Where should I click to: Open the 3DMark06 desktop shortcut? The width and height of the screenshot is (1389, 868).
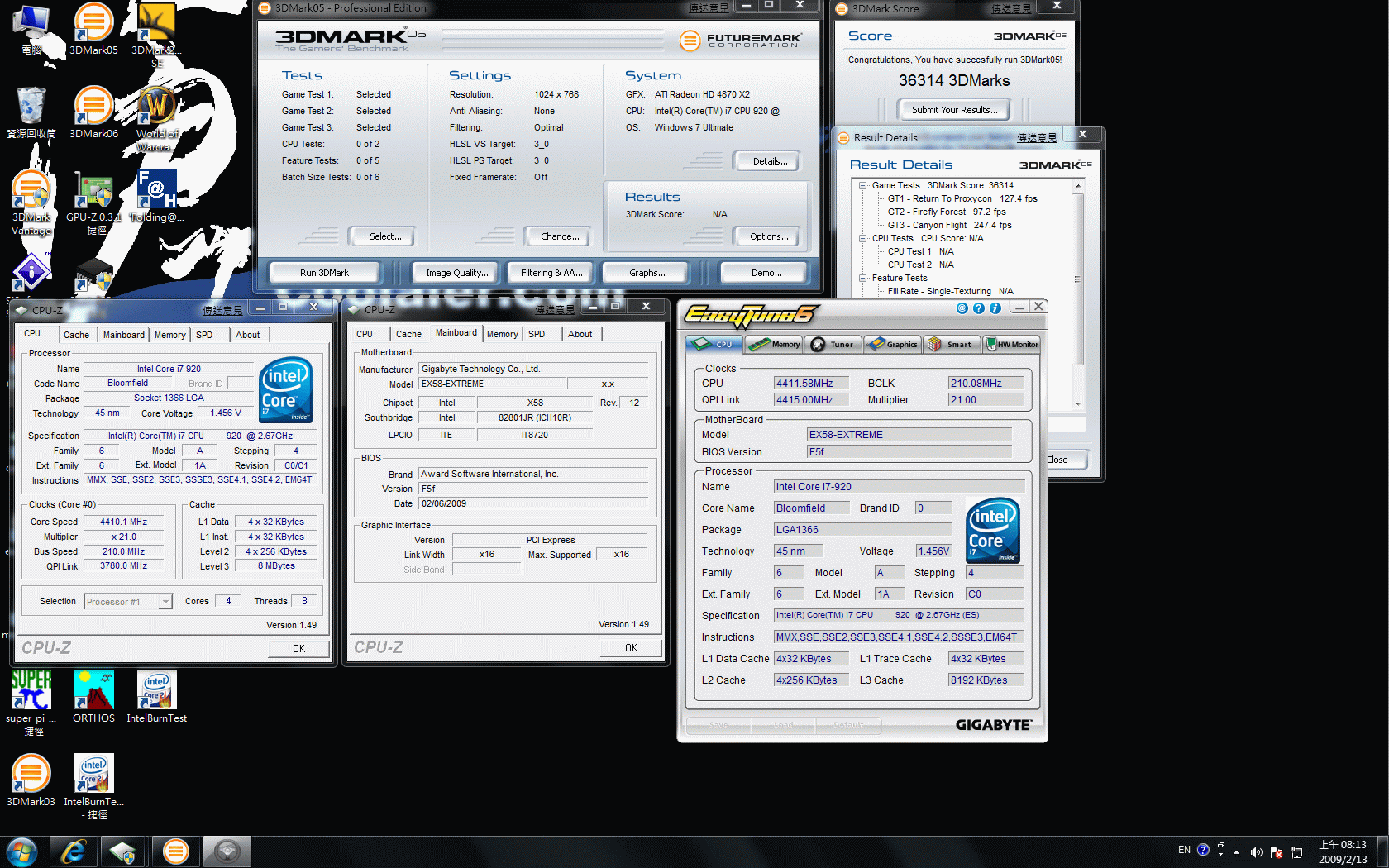coord(93,112)
